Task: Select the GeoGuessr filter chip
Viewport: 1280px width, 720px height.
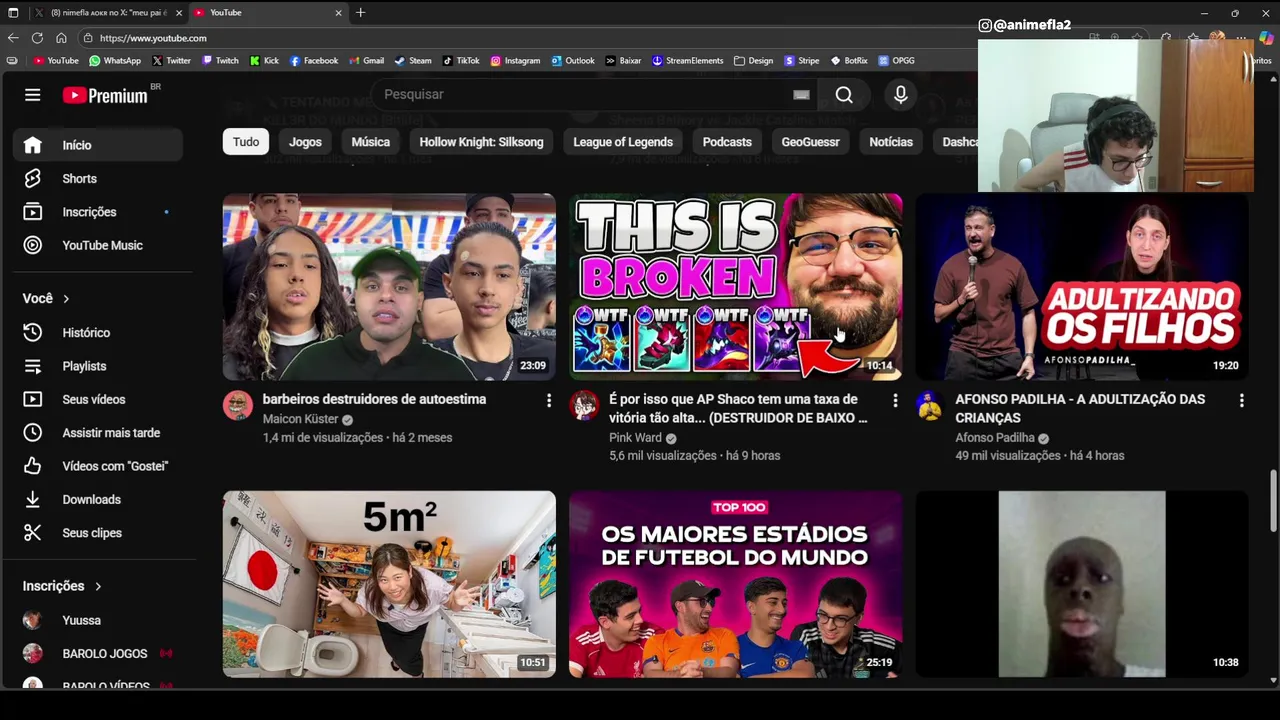Action: coord(810,142)
